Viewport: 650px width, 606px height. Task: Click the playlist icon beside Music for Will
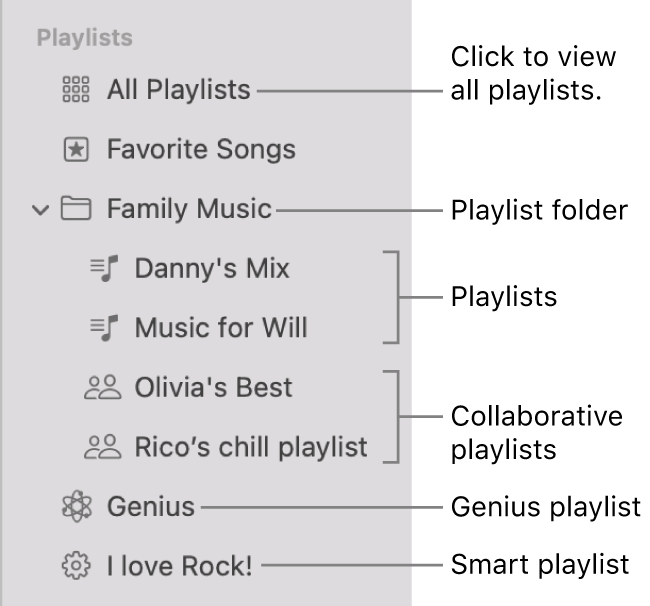tap(104, 327)
